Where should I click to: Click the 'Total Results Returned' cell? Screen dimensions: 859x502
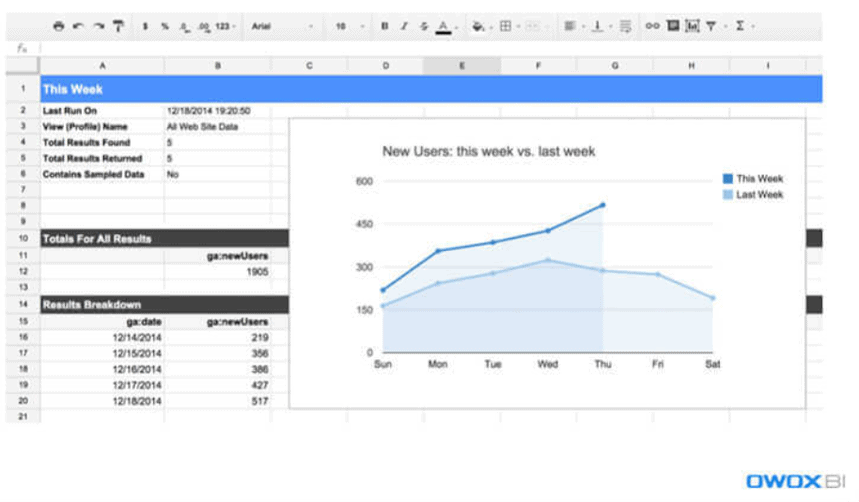(102, 158)
